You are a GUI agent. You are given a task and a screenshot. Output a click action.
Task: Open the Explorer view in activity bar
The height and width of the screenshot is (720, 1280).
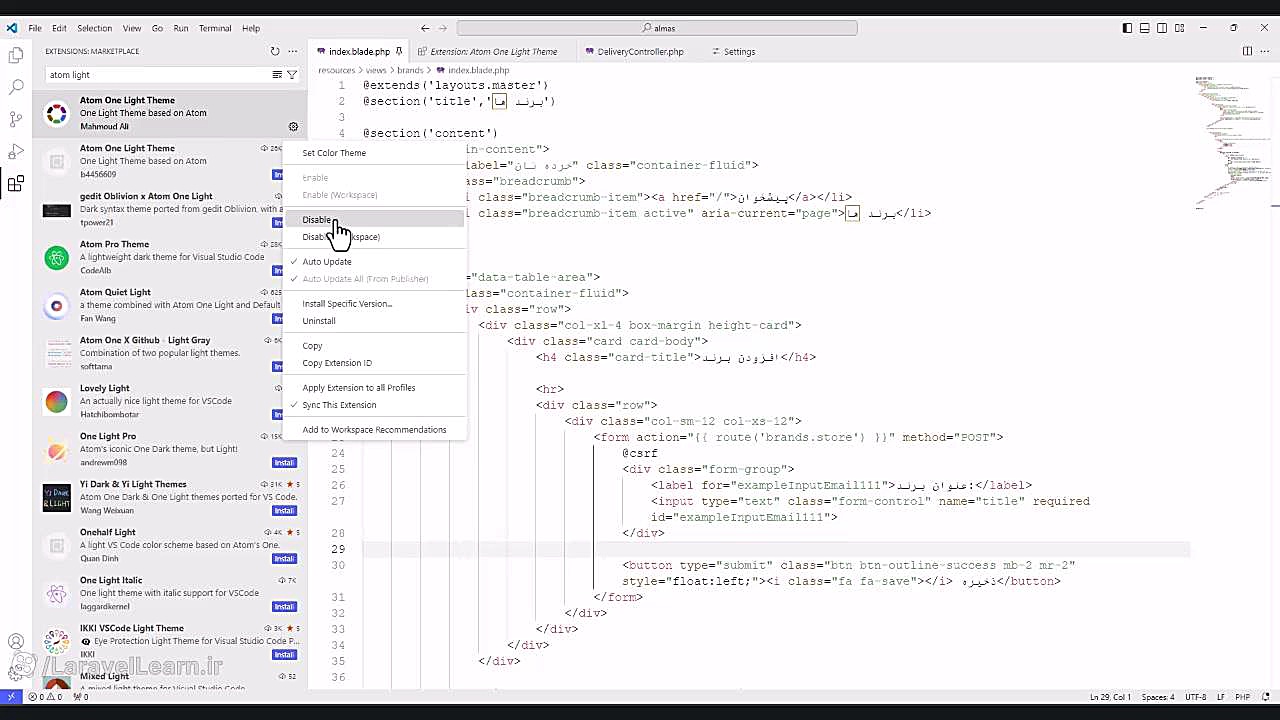coord(16,56)
